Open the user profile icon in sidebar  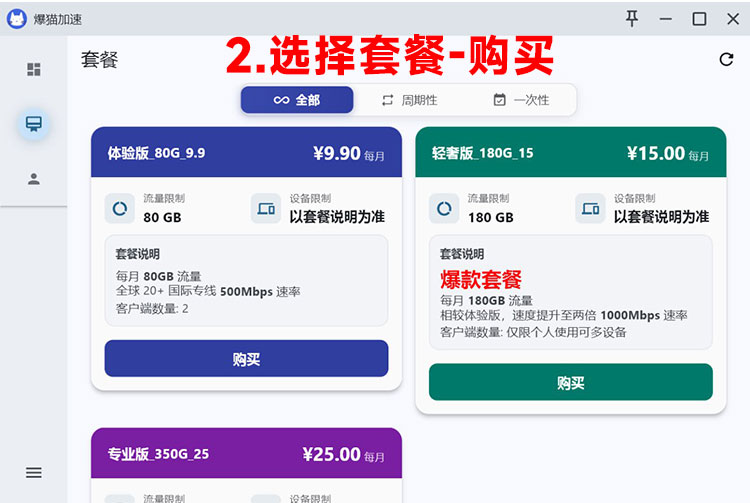pyautogui.click(x=34, y=179)
